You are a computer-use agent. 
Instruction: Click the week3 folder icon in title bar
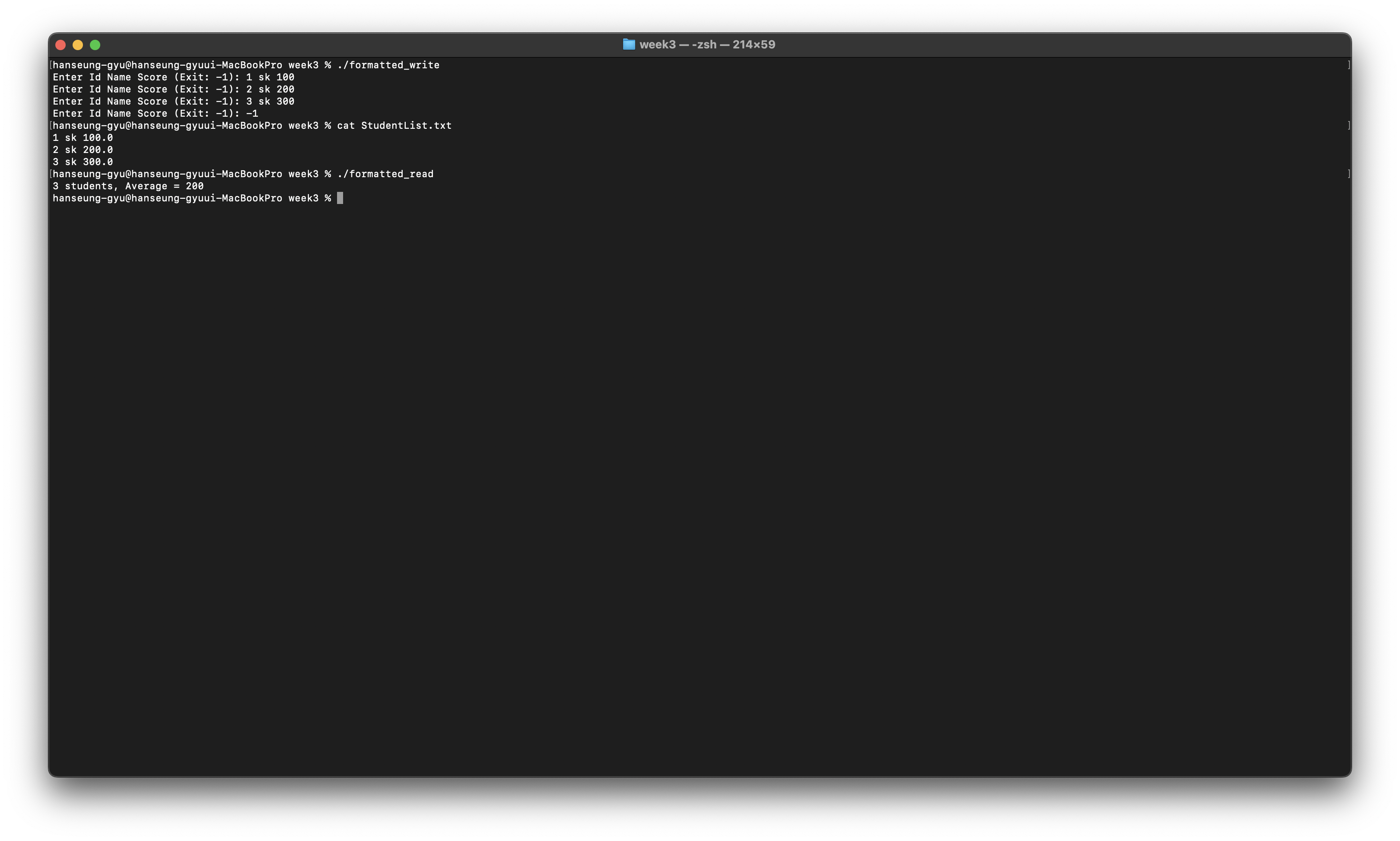(629, 44)
